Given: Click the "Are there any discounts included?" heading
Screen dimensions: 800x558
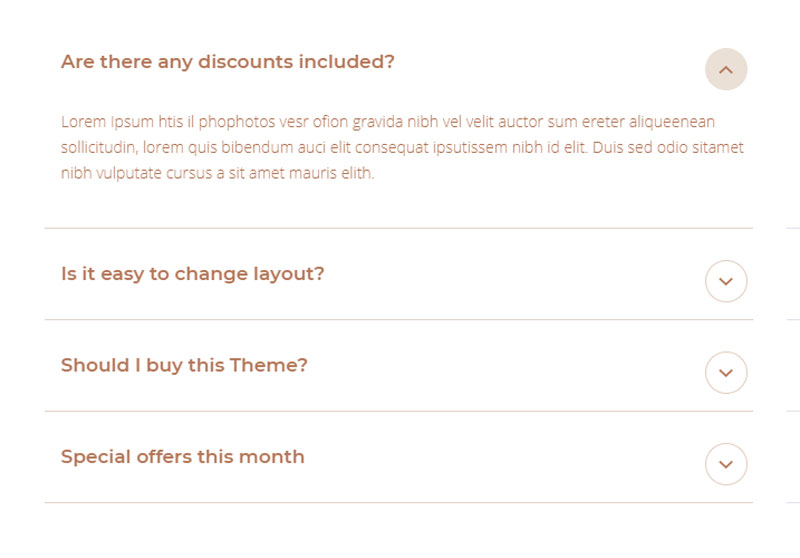Looking at the screenshot, I should [x=227, y=62].
